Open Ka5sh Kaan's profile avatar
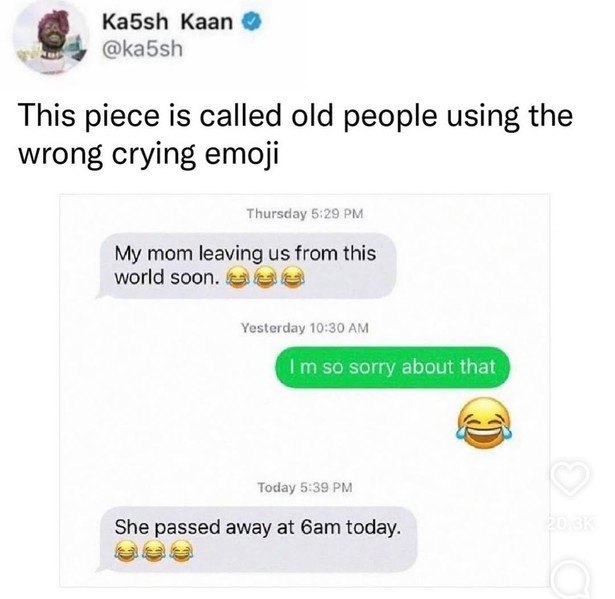This screenshot has height=599, width=615. 51,37
